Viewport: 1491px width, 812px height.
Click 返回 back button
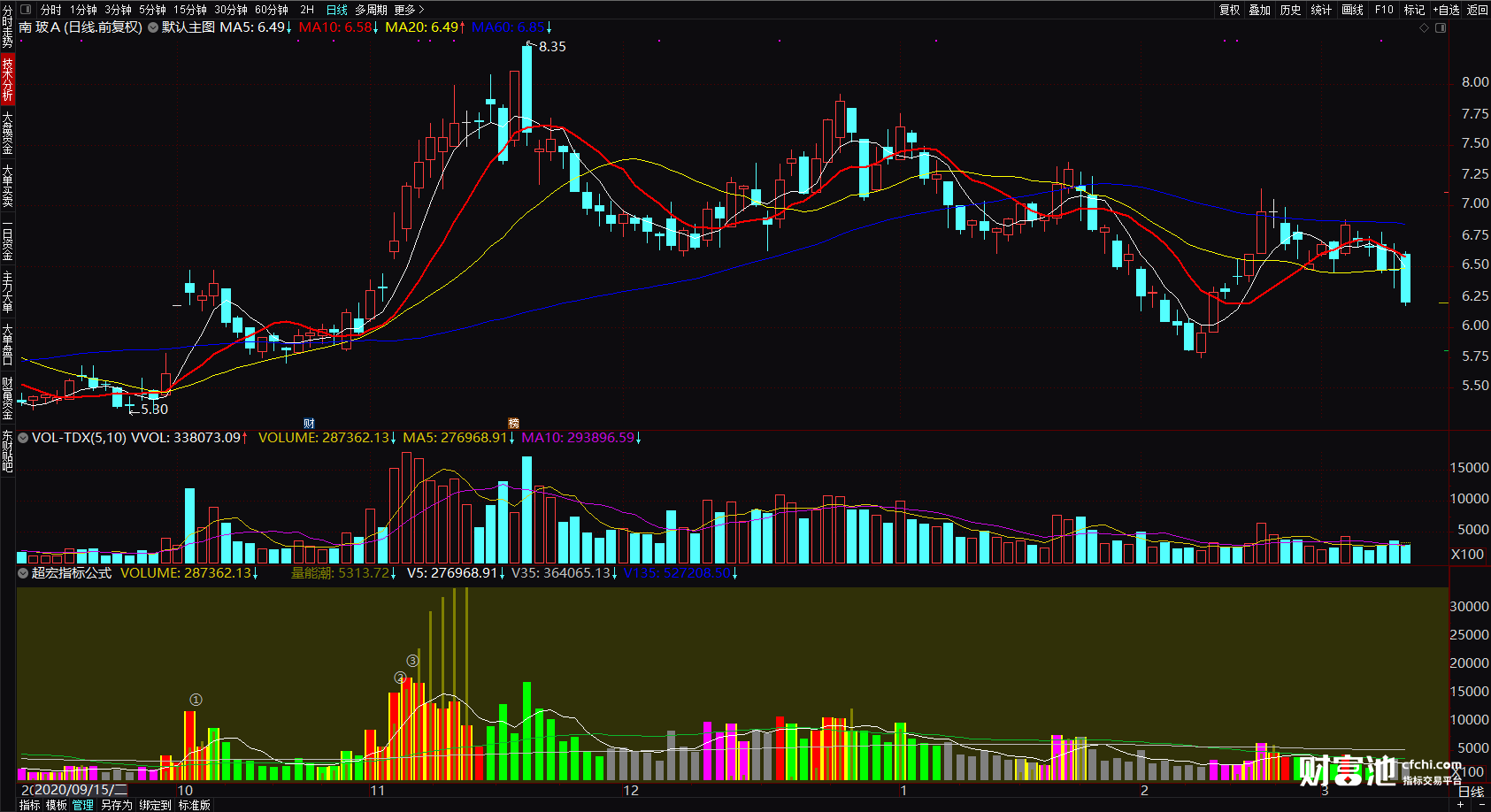tap(1478, 10)
